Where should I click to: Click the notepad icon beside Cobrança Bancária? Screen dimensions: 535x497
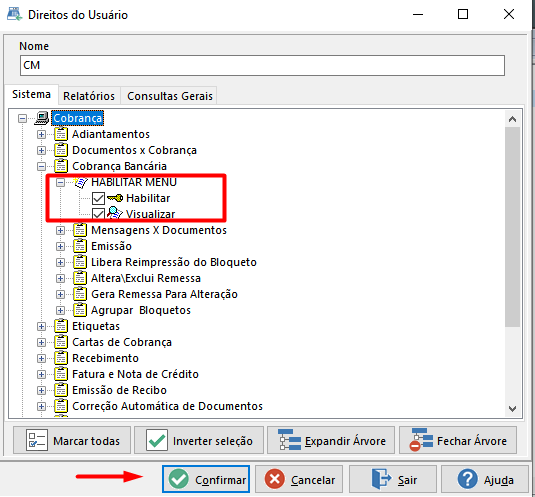(x=61, y=166)
